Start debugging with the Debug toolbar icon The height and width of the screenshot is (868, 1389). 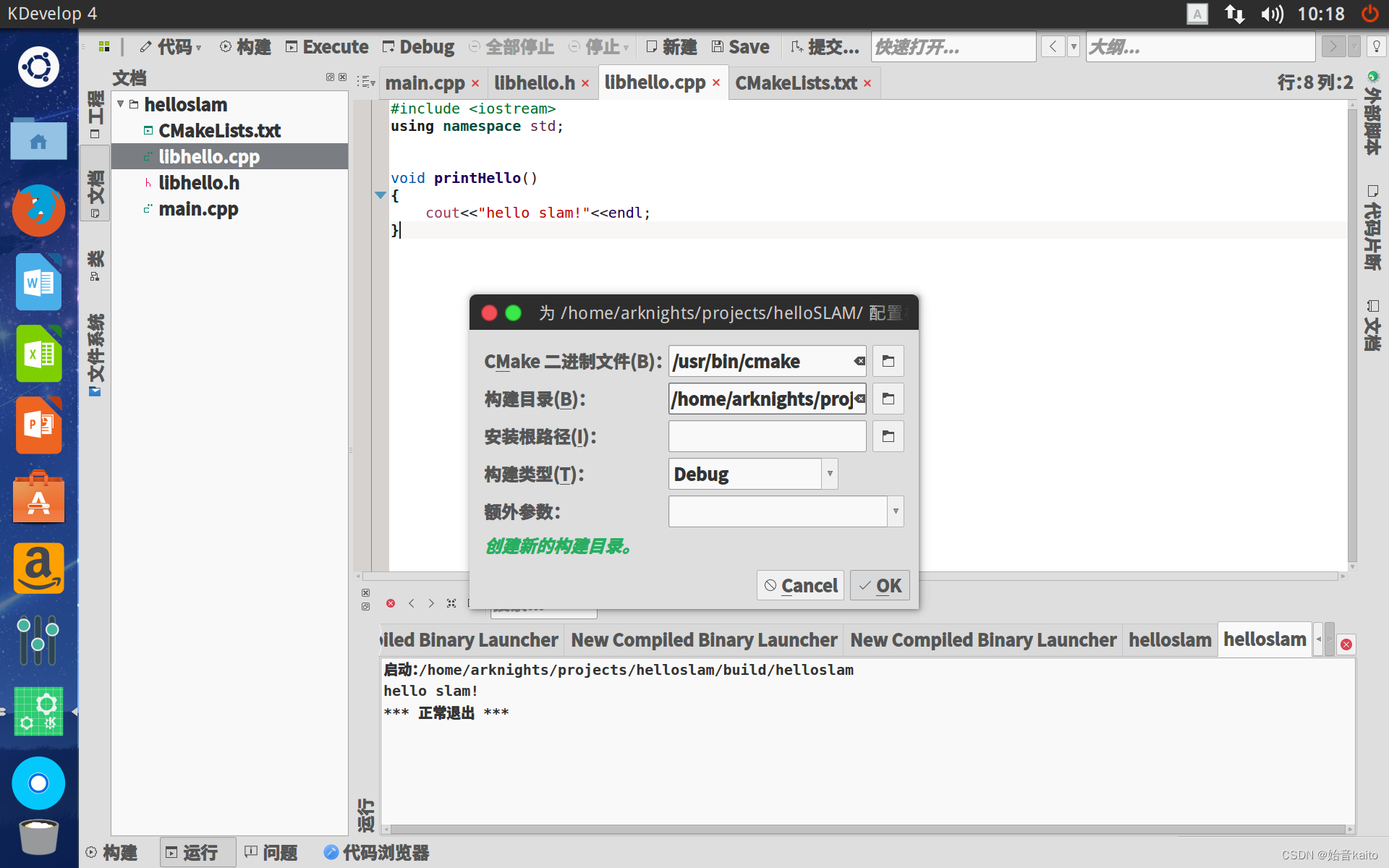click(389, 46)
